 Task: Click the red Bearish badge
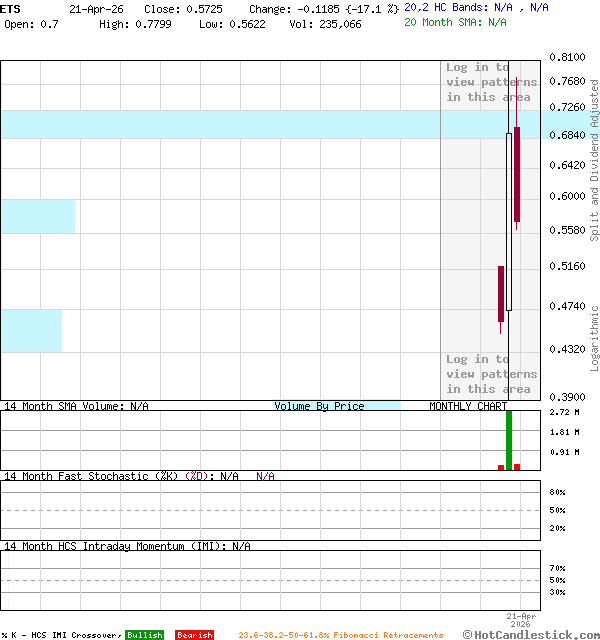tap(194, 635)
